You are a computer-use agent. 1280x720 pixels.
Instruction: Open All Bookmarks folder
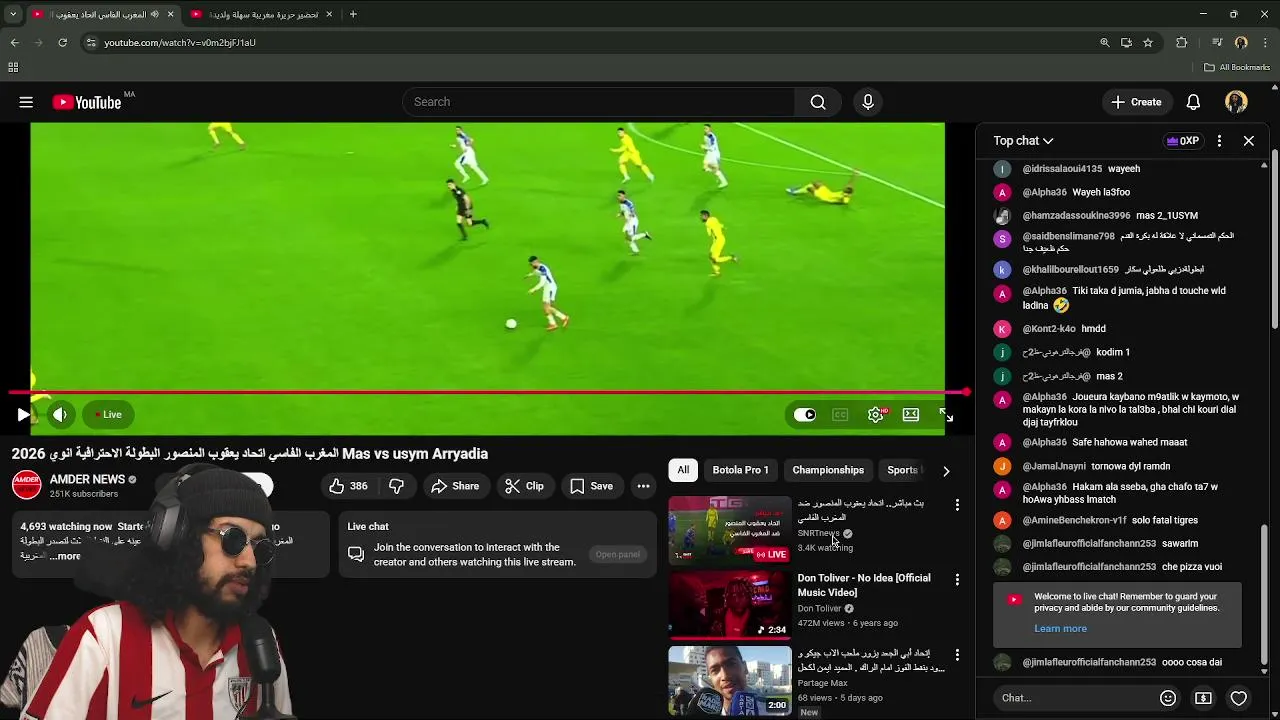tap(1237, 67)
